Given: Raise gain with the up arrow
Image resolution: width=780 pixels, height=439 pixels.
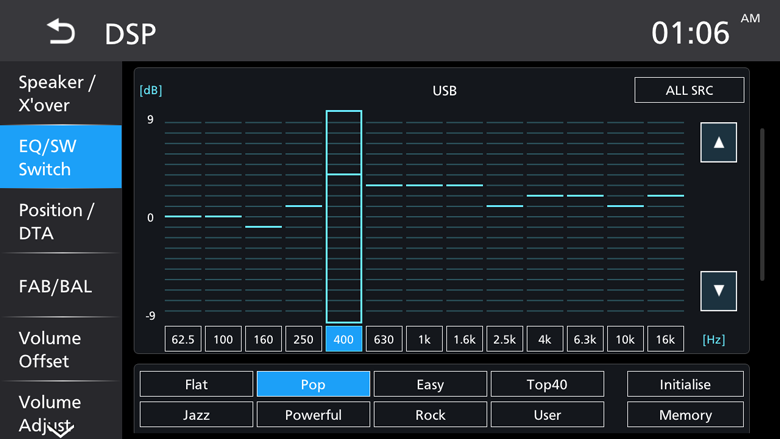Looking at the screenshot, I should [718, 143].
